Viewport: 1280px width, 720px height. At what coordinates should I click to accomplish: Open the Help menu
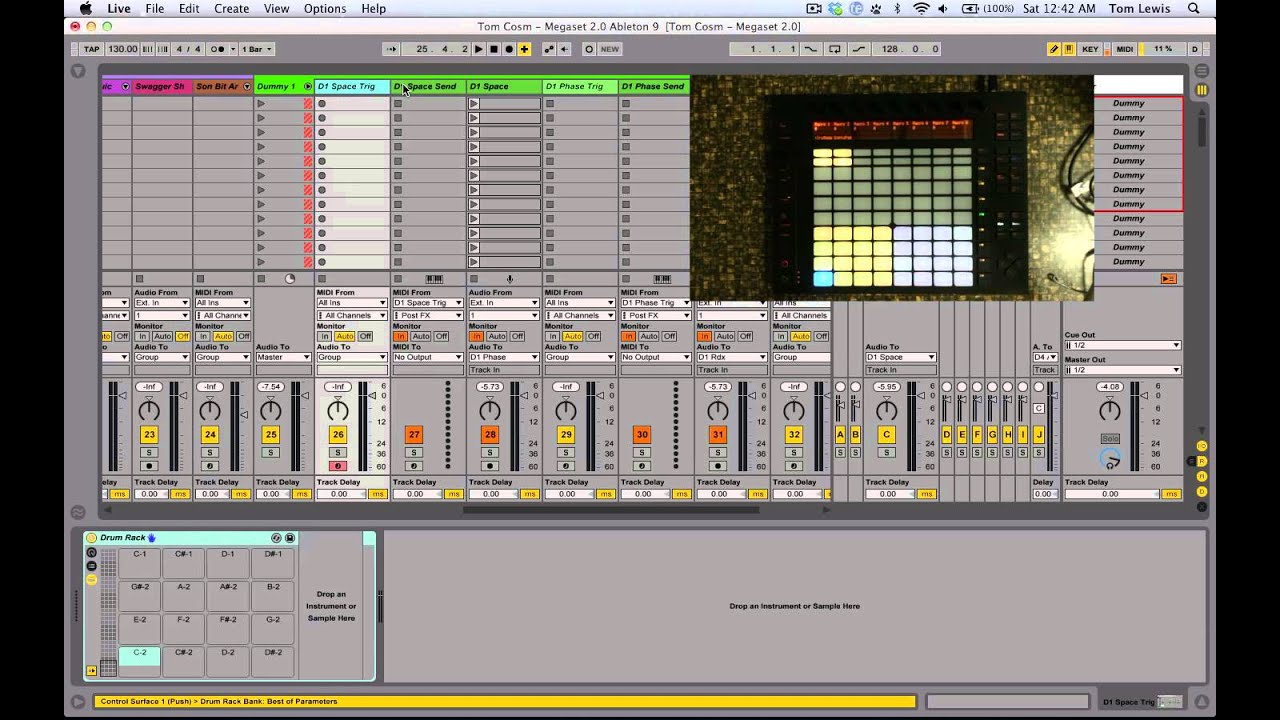tap(373, 9)
